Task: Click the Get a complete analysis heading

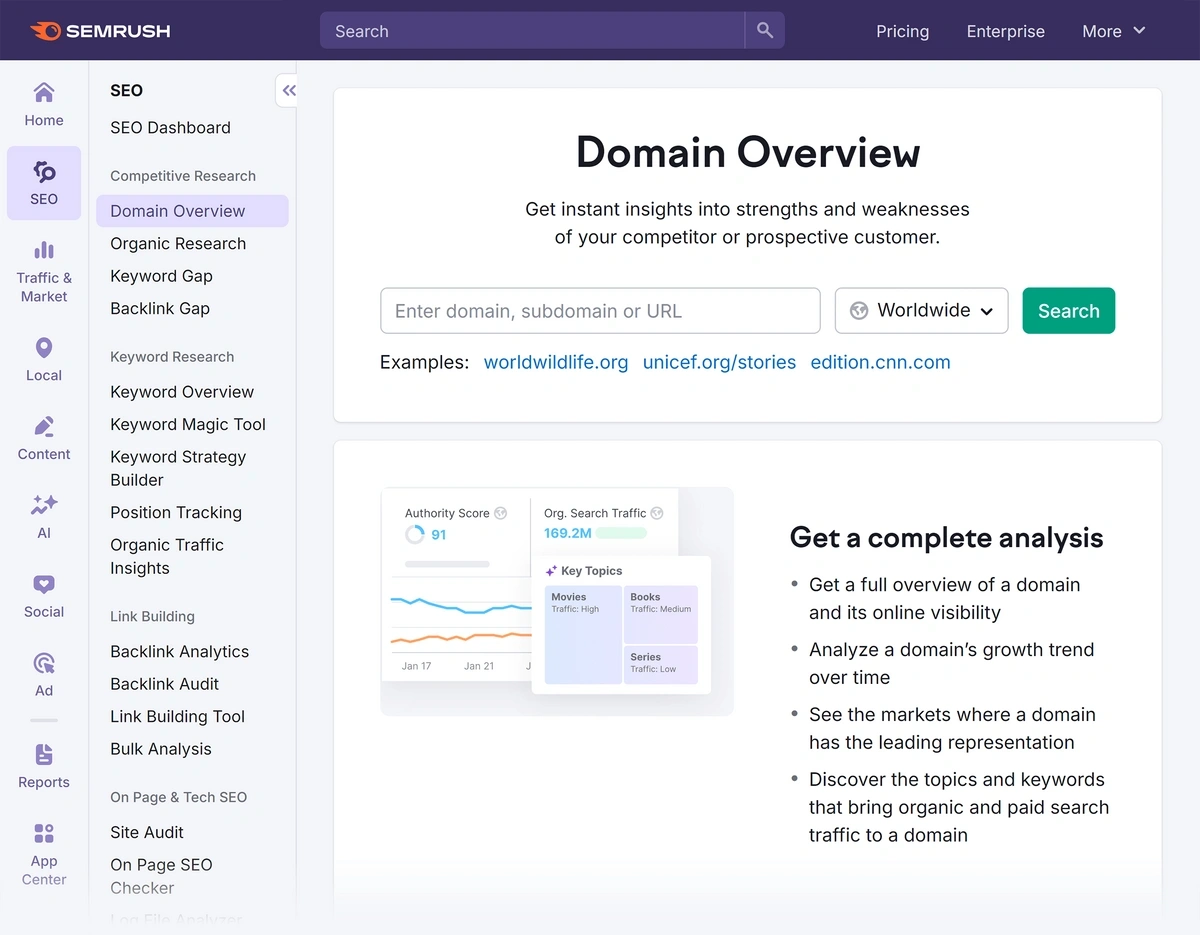Action: 946,538
